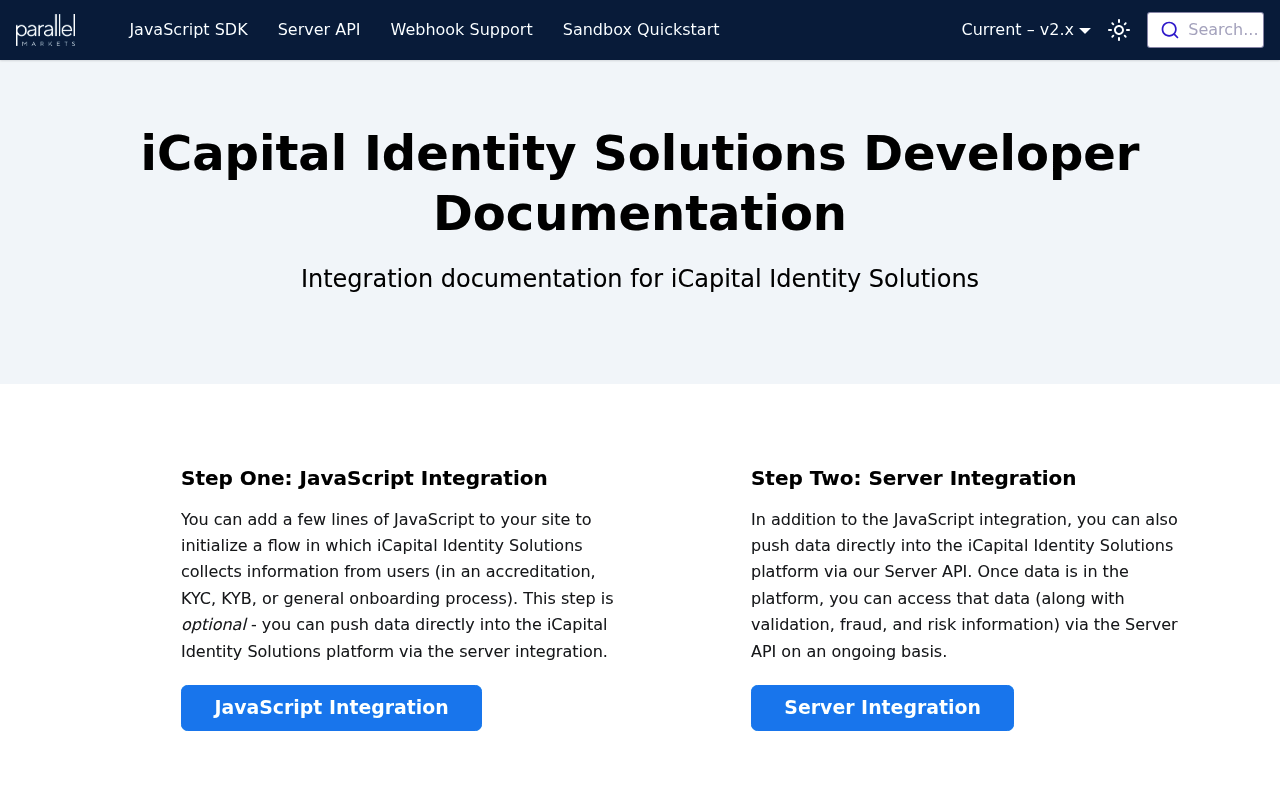The height and width of the screenshot is (800, 1280).
Task: Open the Current – v2.x version dropdown
Action: (1026, 30)
